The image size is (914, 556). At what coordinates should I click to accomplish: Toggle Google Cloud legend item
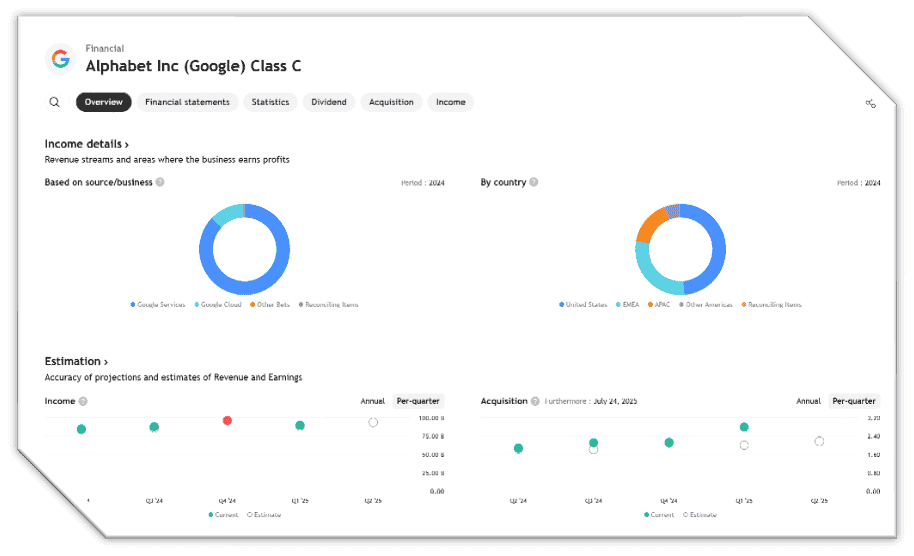(218, 304)
